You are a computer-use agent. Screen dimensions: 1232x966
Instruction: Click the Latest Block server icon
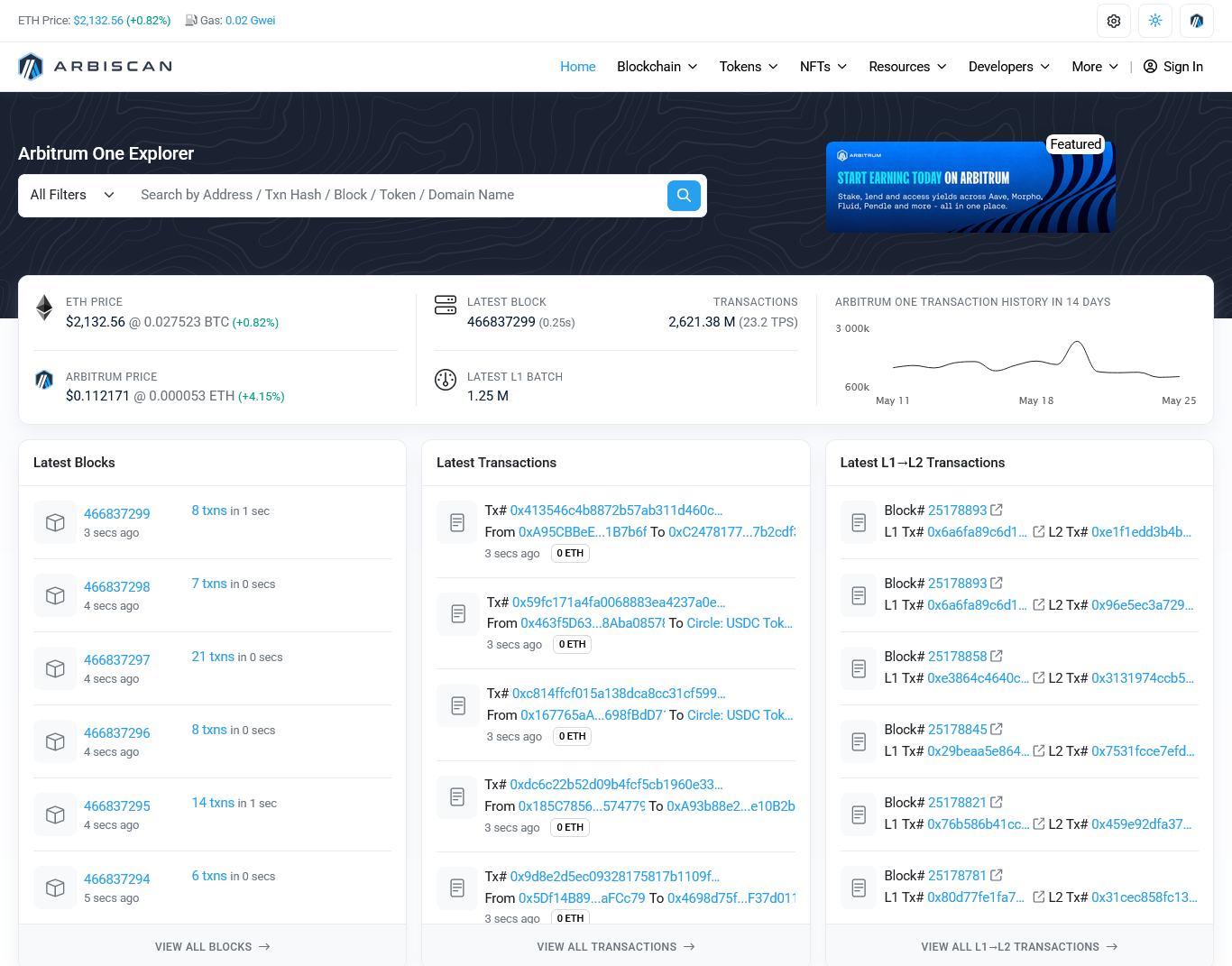446,305
